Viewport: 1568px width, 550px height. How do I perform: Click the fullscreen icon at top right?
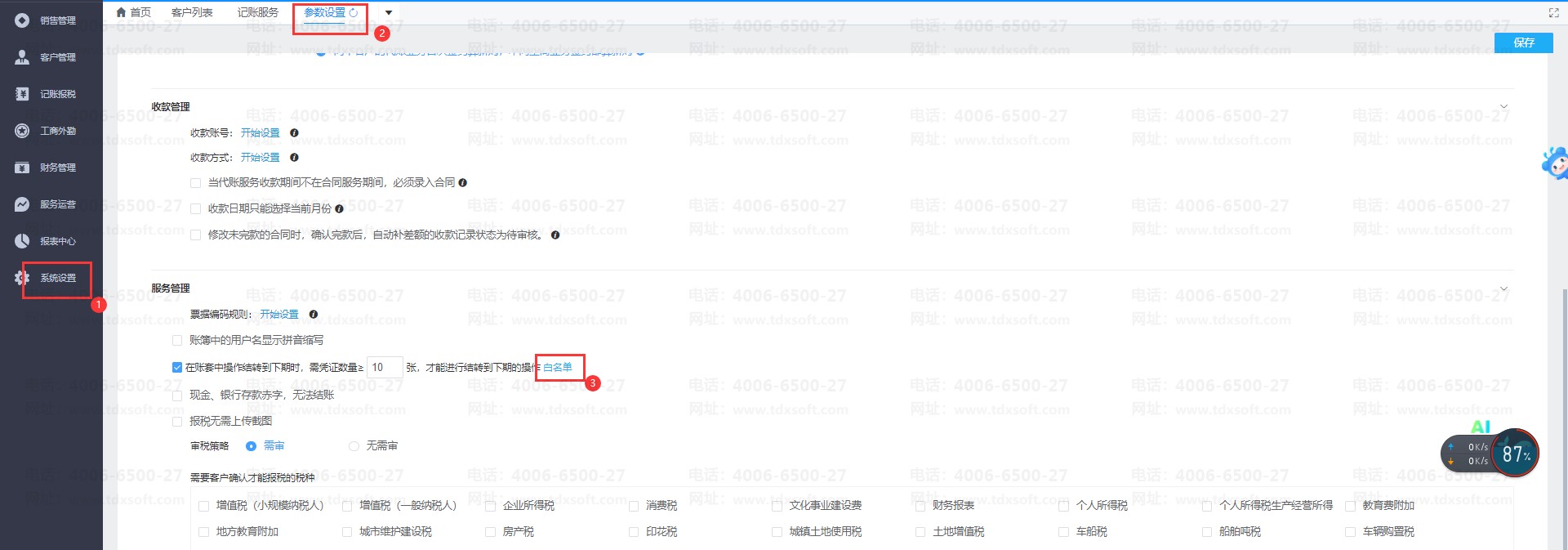click(x=1553, y=12)
